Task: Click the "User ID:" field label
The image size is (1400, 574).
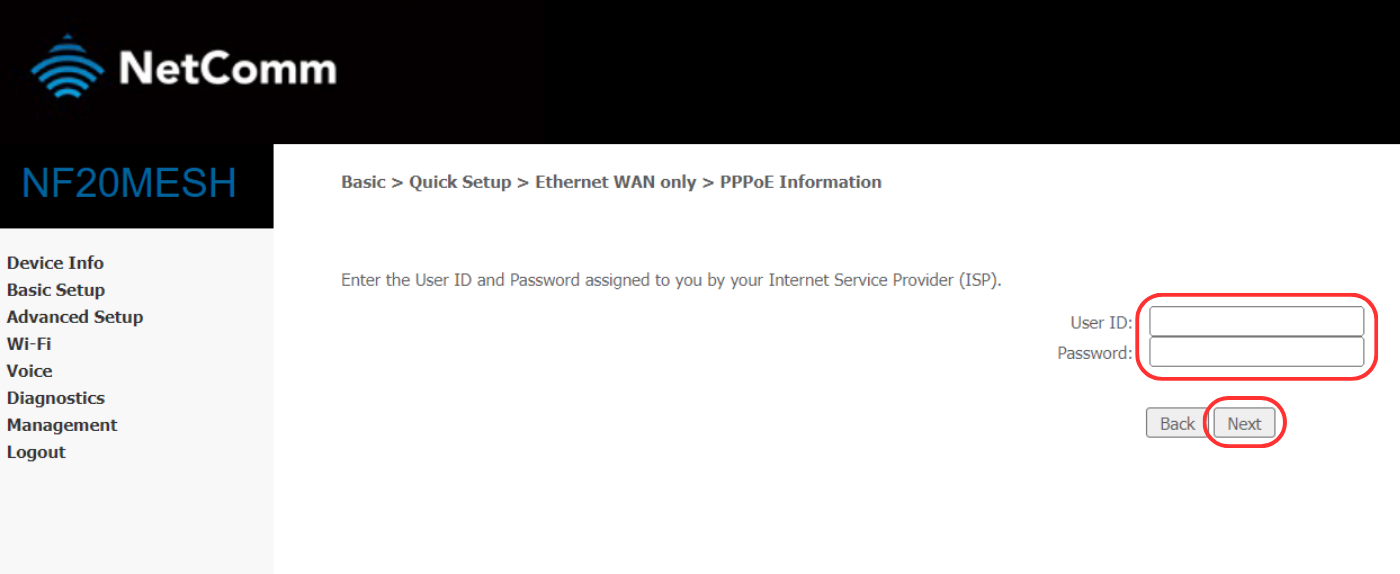Action: (x=1101, y=322)
